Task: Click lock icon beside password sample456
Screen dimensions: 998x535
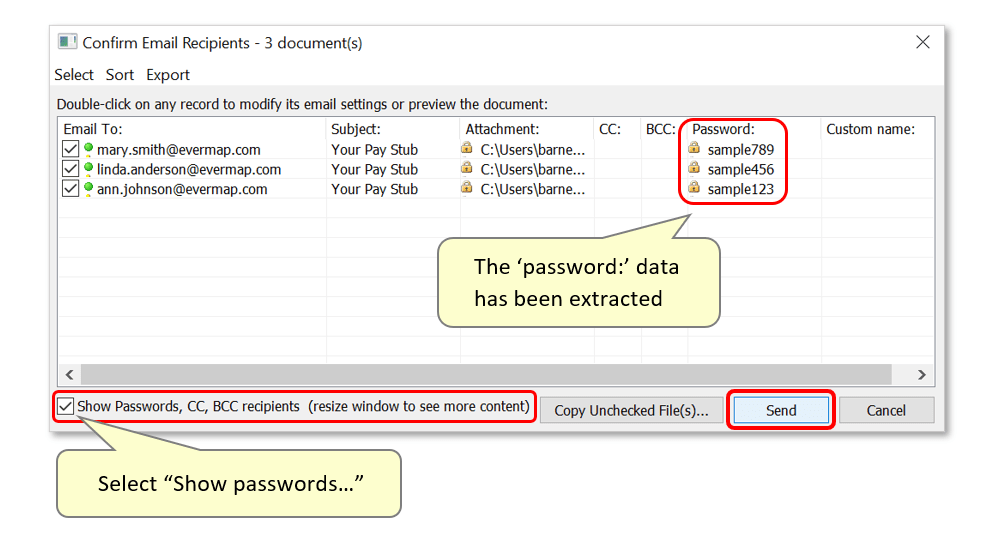Action: pos(694,168)
